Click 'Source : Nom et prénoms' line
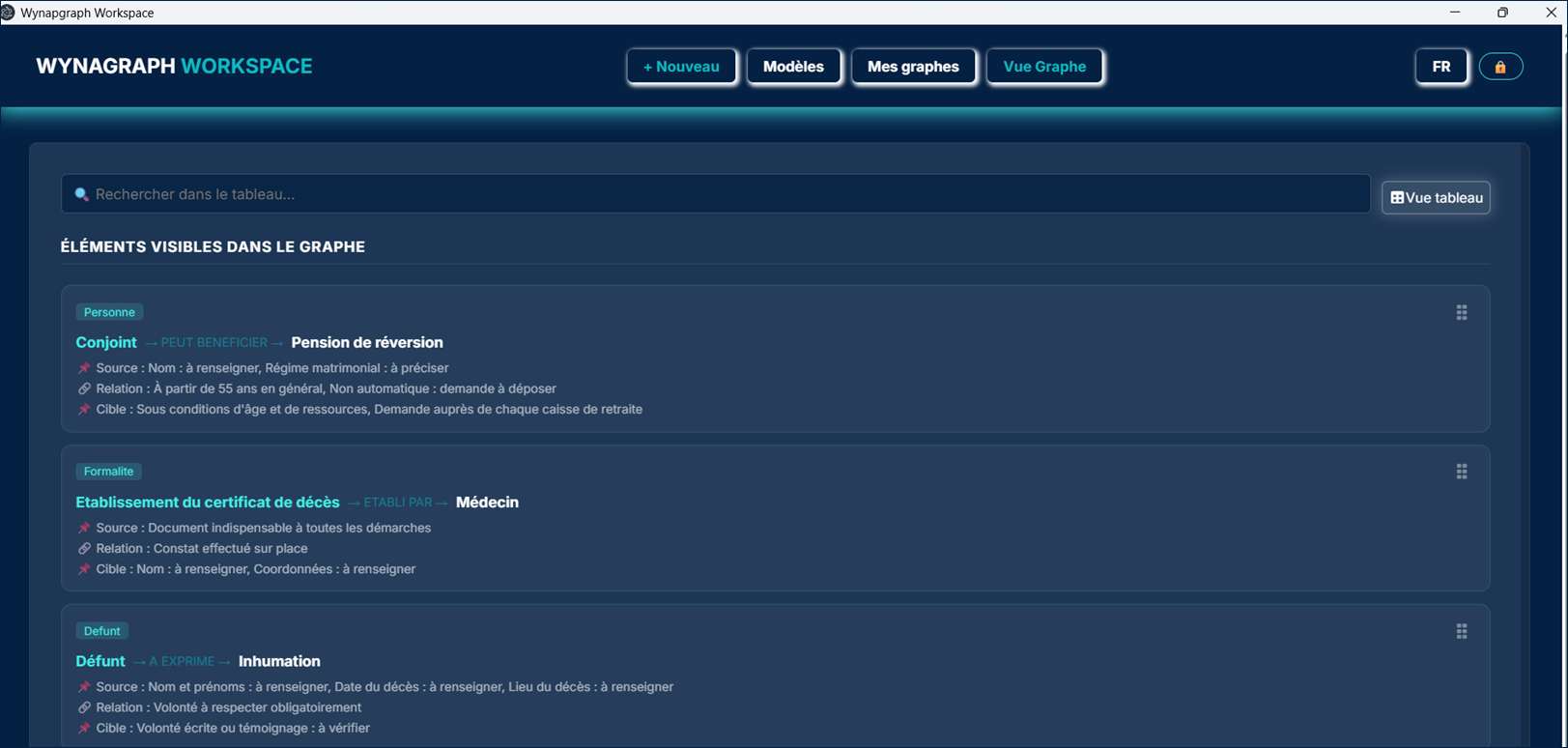1568x748 pixels. tap(385, 687)
